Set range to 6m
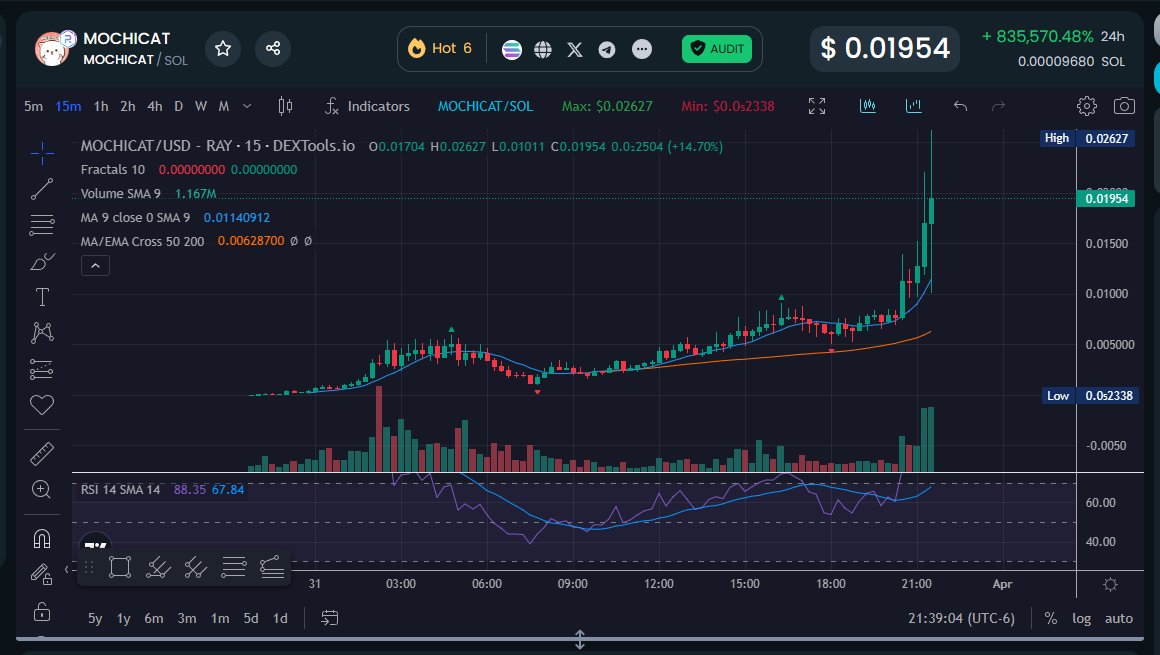The width and height of the screenshot is (1160, 655). click(x=154, y=618)
